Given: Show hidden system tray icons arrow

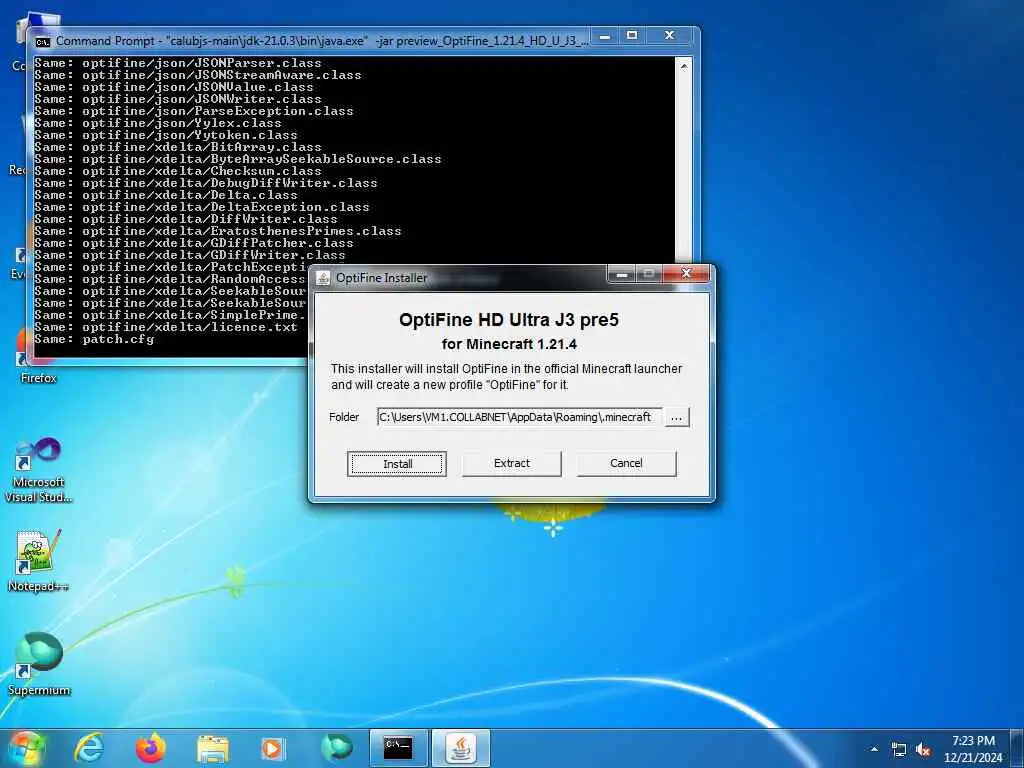Looking at the screenshot, I should click(874, 749).
